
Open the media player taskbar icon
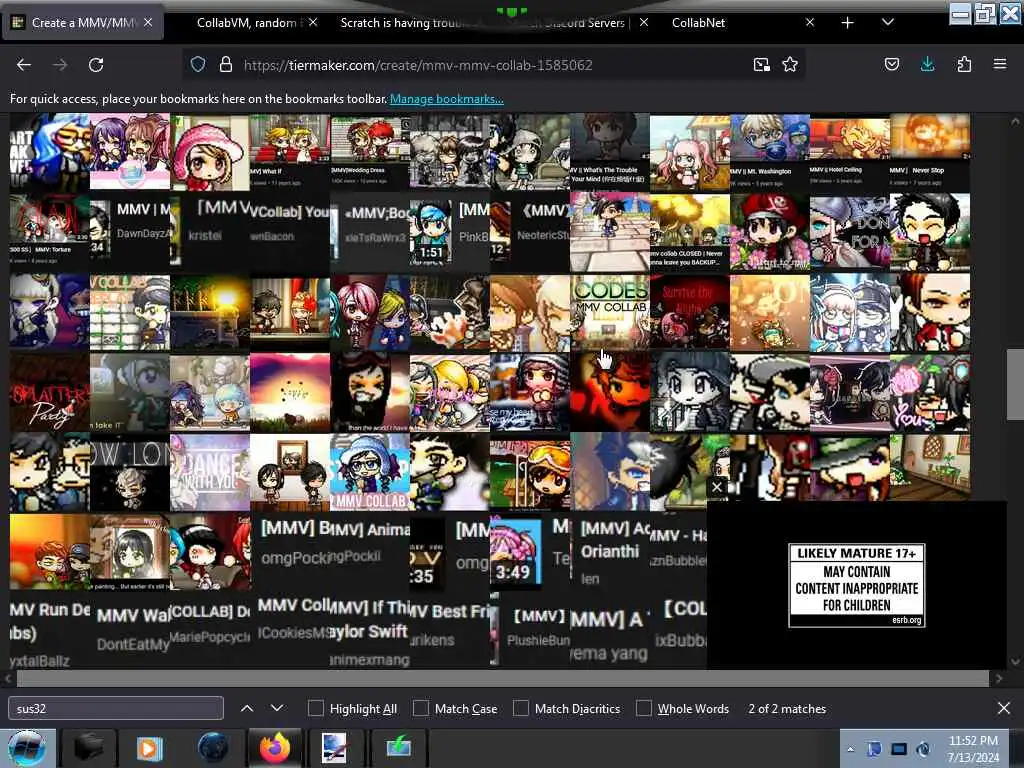pos(150,748)
